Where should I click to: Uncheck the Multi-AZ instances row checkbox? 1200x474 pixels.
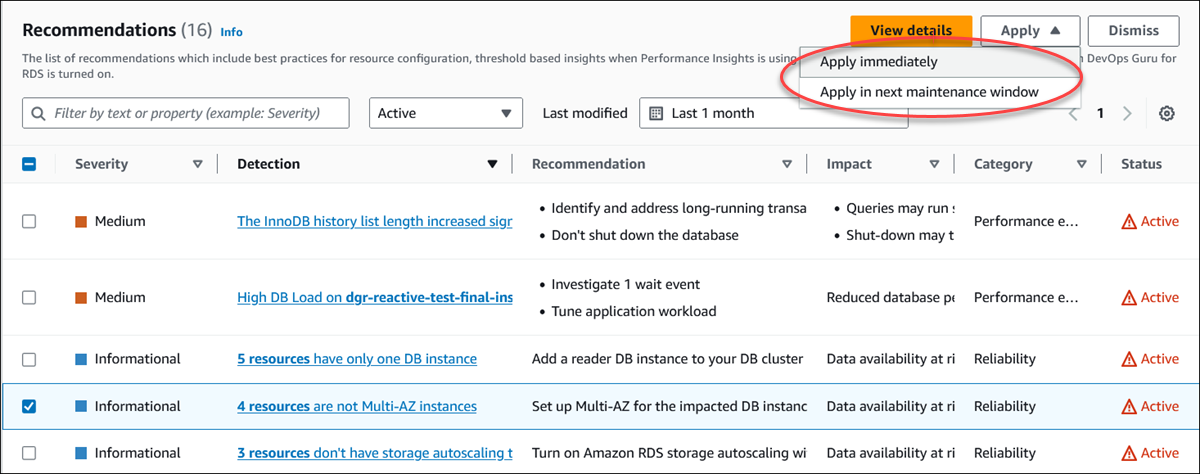pyautogui.click(x=29, y=406)
